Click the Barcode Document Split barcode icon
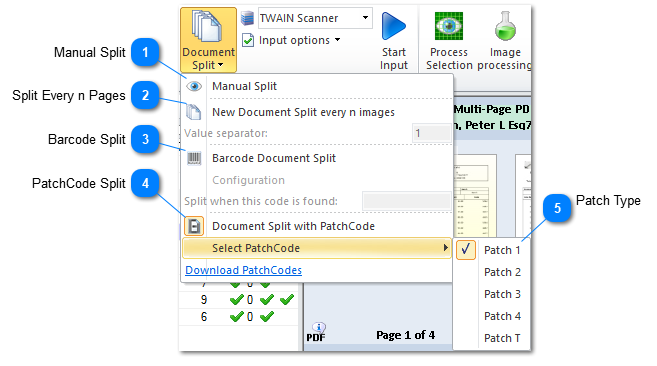This screenshot has height=366, width=657. point(194,158)
